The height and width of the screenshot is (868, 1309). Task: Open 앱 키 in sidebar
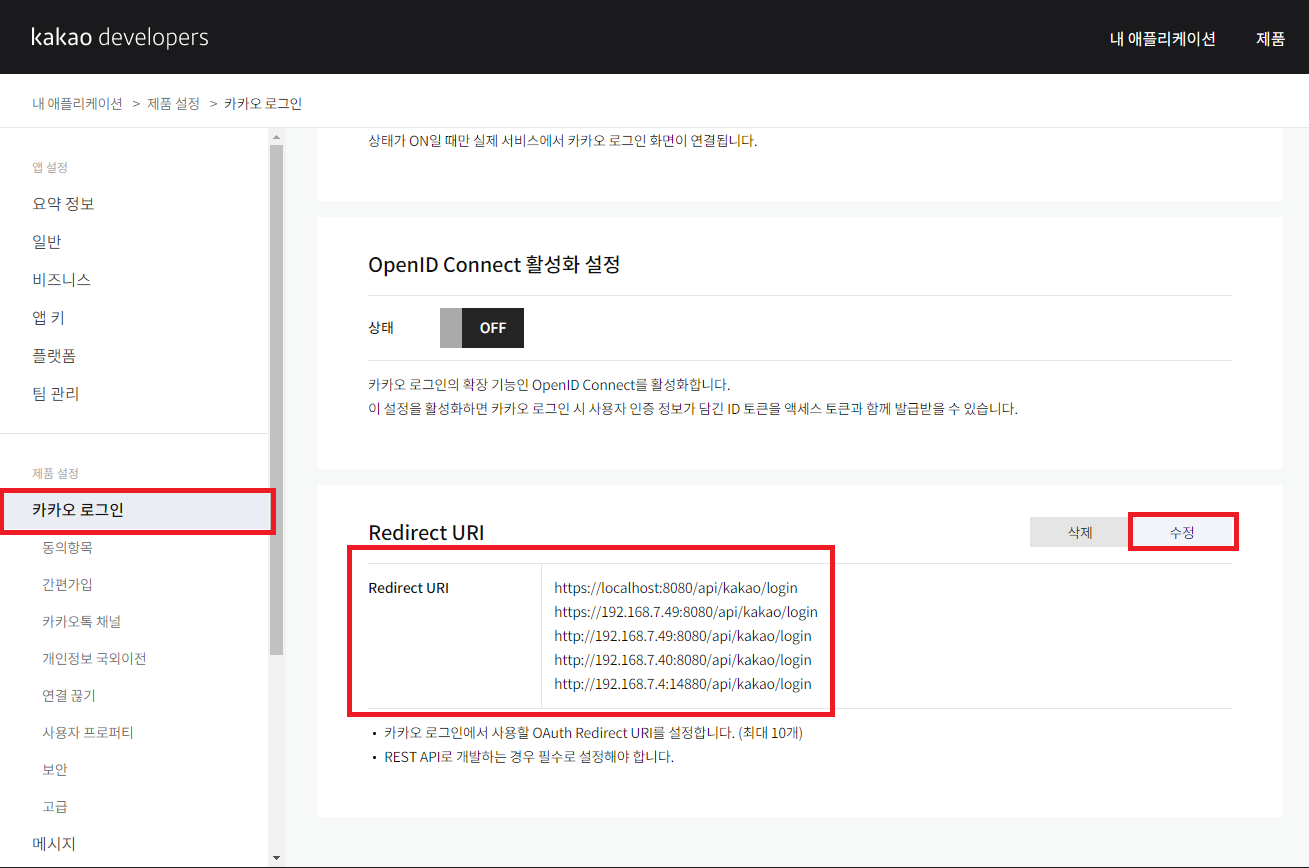(x=48, y=318)
